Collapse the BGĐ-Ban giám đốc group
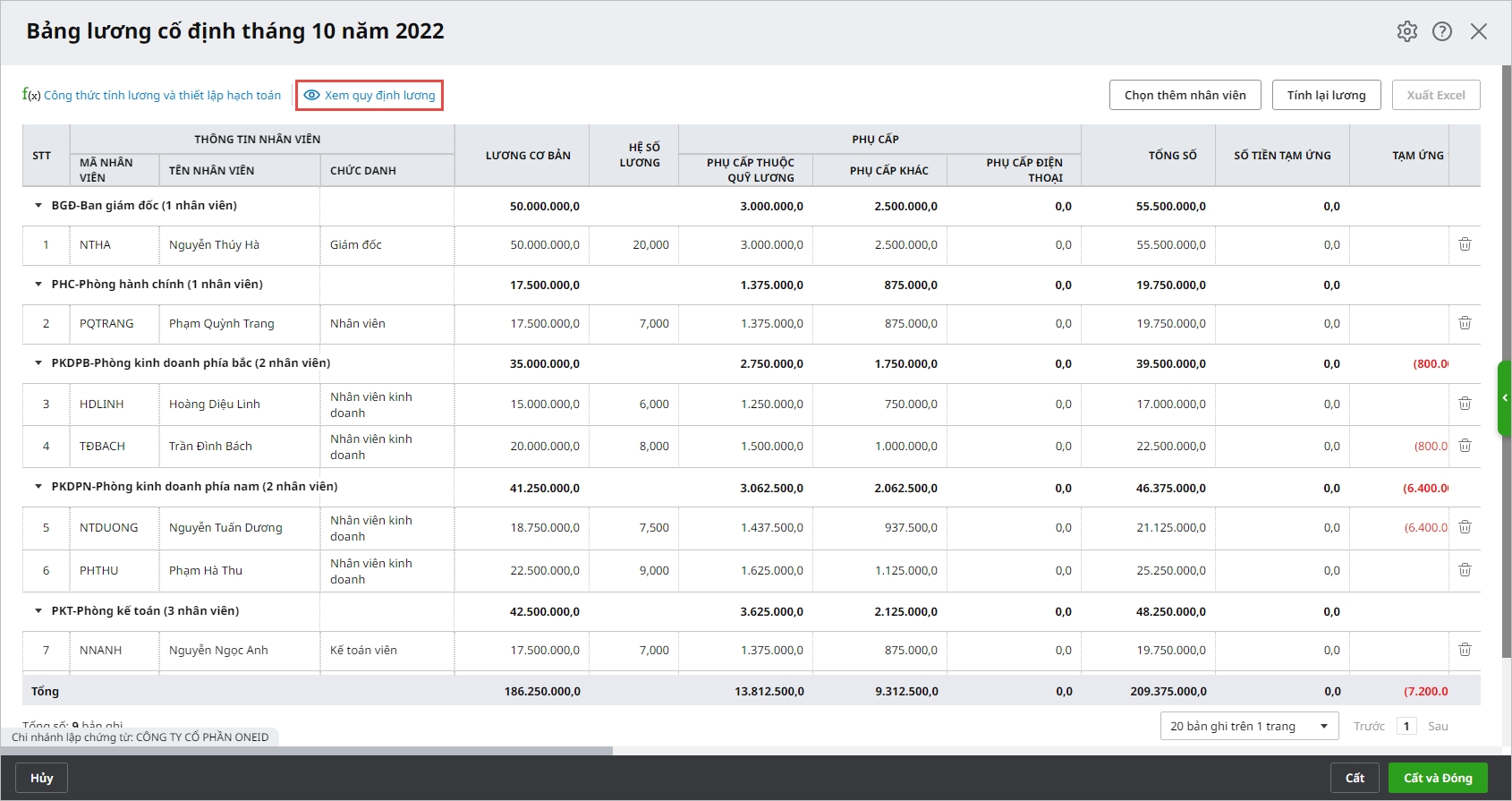Screen dimensions: 1512x801 point(38,206)
